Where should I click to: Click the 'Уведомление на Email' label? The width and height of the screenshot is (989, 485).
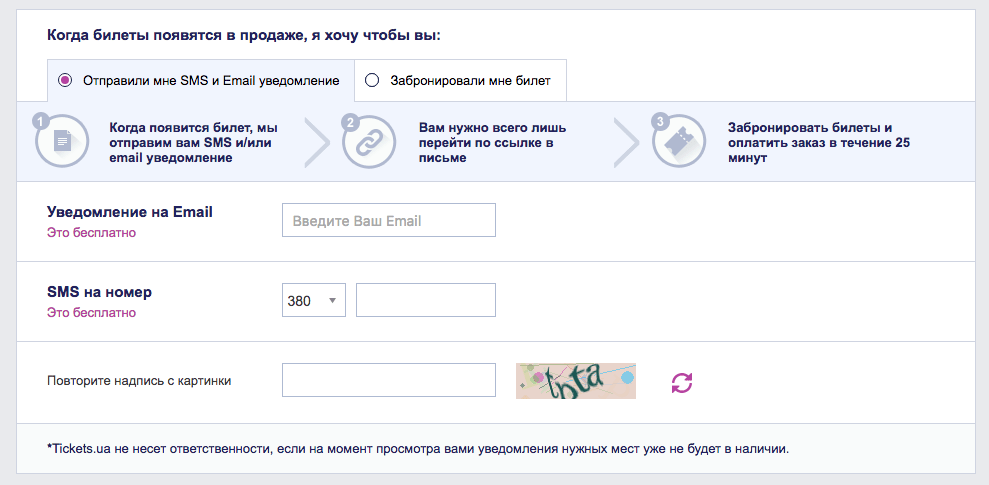click(x=130, y=212)
